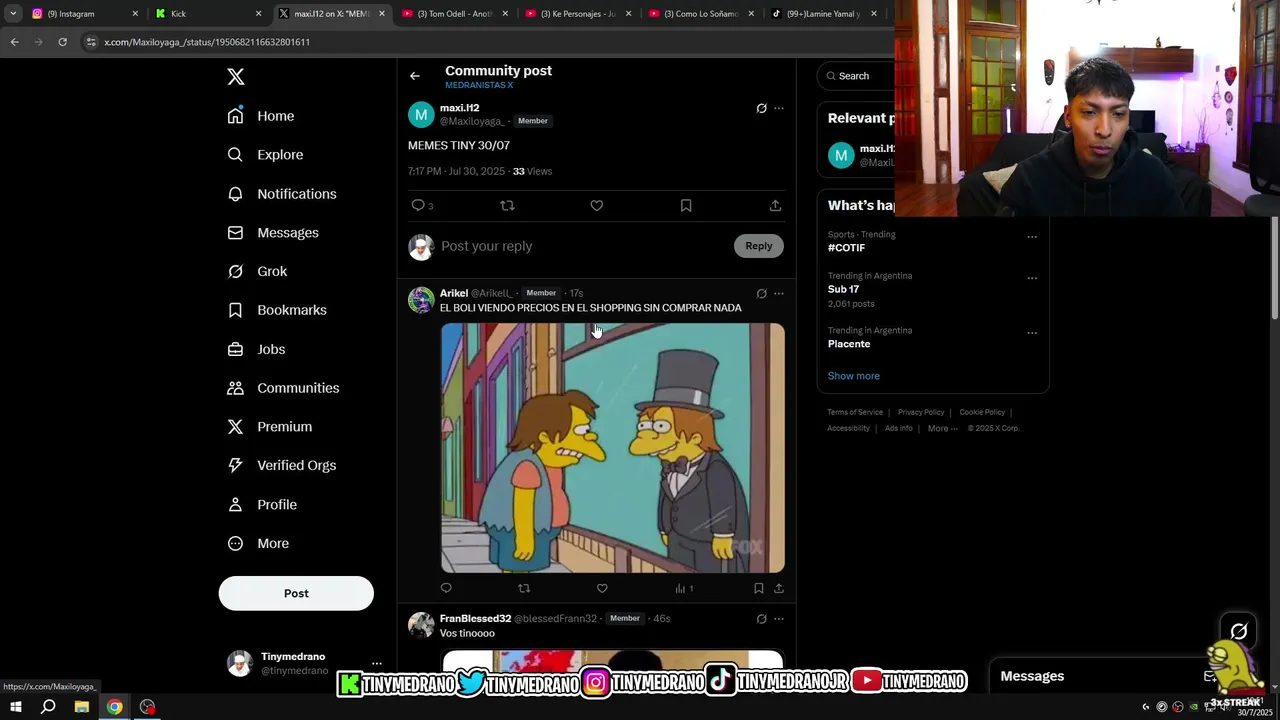This screenshot has width=1280, height=720.
Task: Open Cookie Policy footer link
Action: [x=982, y=412]
